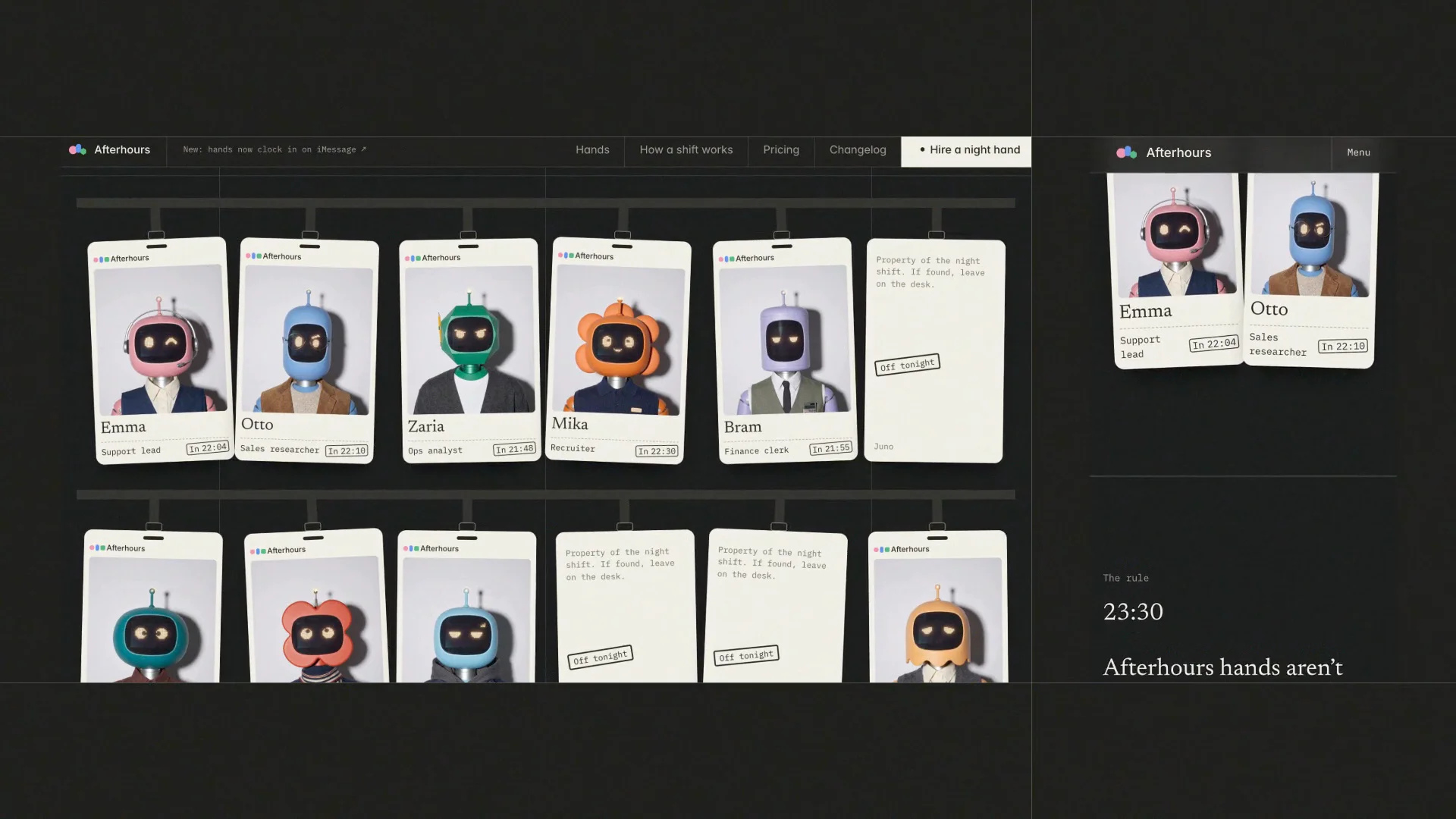This screenshot has width=1456, height=819.
Task: Click In 22:04 tag in mobile preview
Action: [x=1214, y=344]
